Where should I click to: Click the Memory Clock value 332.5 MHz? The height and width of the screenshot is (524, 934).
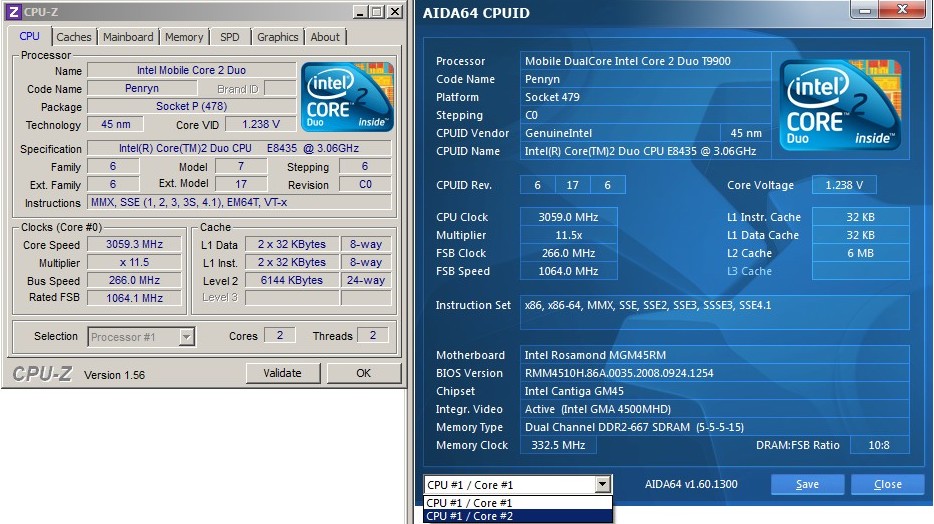tap(558, 445)
